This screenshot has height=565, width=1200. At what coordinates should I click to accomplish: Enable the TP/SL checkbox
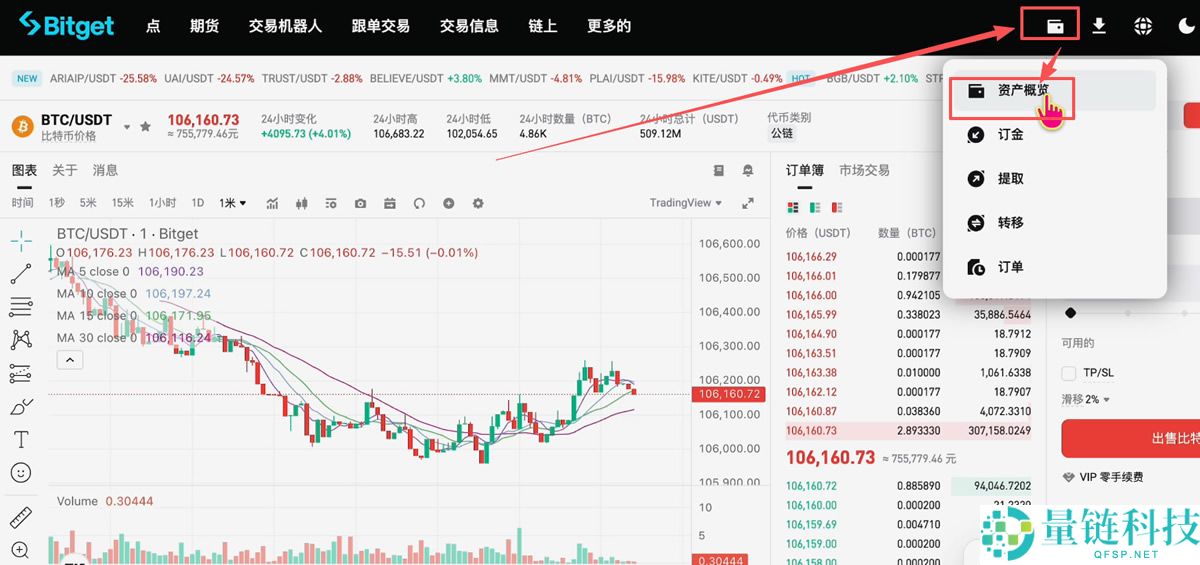coord(1069,373)
